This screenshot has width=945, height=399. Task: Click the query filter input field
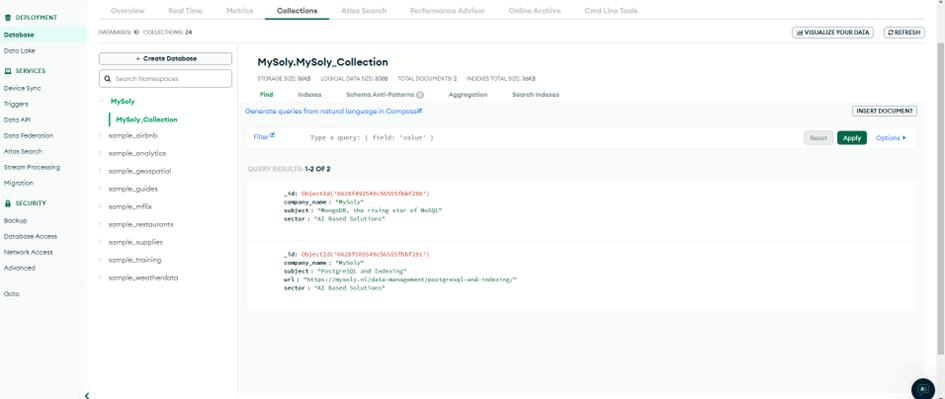pyautogui.click(x=551, y=138)
